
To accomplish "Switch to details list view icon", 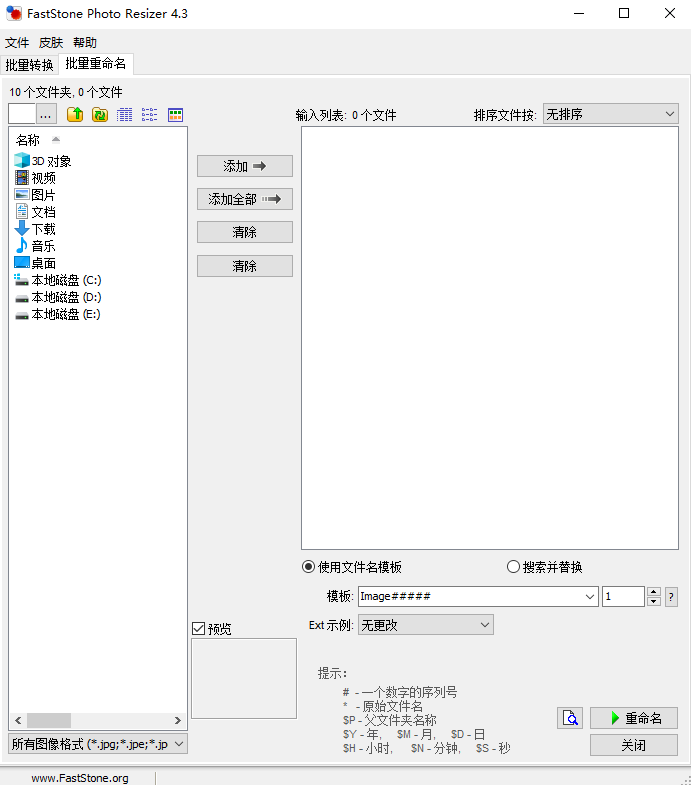I will [x=125, y=115].
